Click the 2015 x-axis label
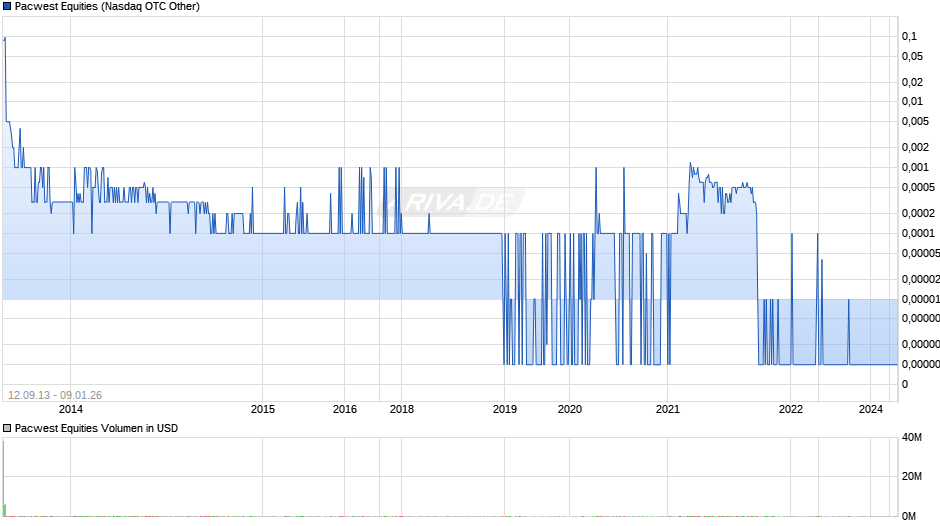940x526 pixels. 263,409
